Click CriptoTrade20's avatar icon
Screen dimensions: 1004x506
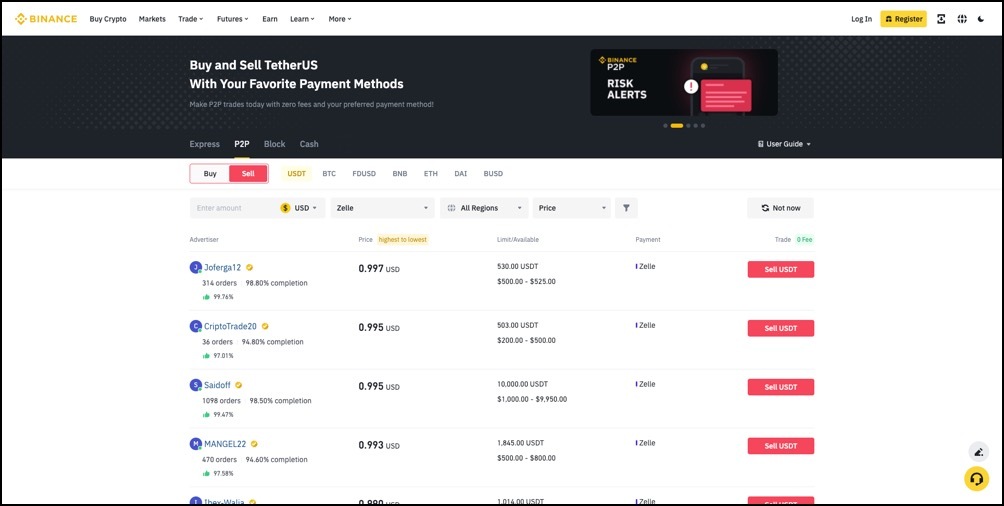(x=195, y=326)
